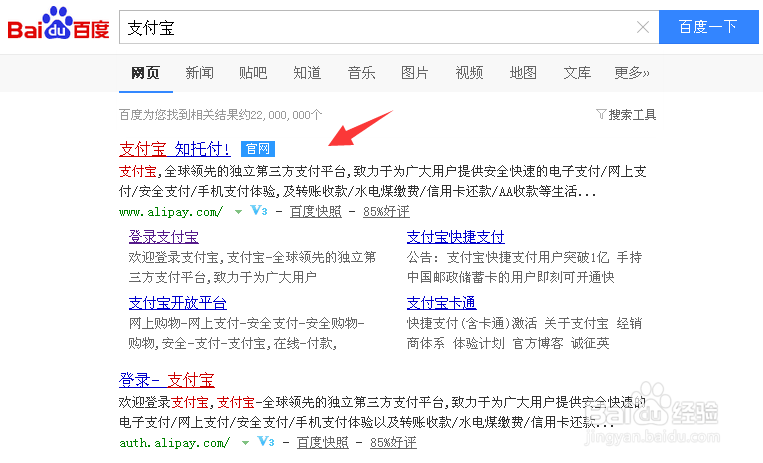
Task: Open the 登录支付宝 sublink
Action: [164, 237]
